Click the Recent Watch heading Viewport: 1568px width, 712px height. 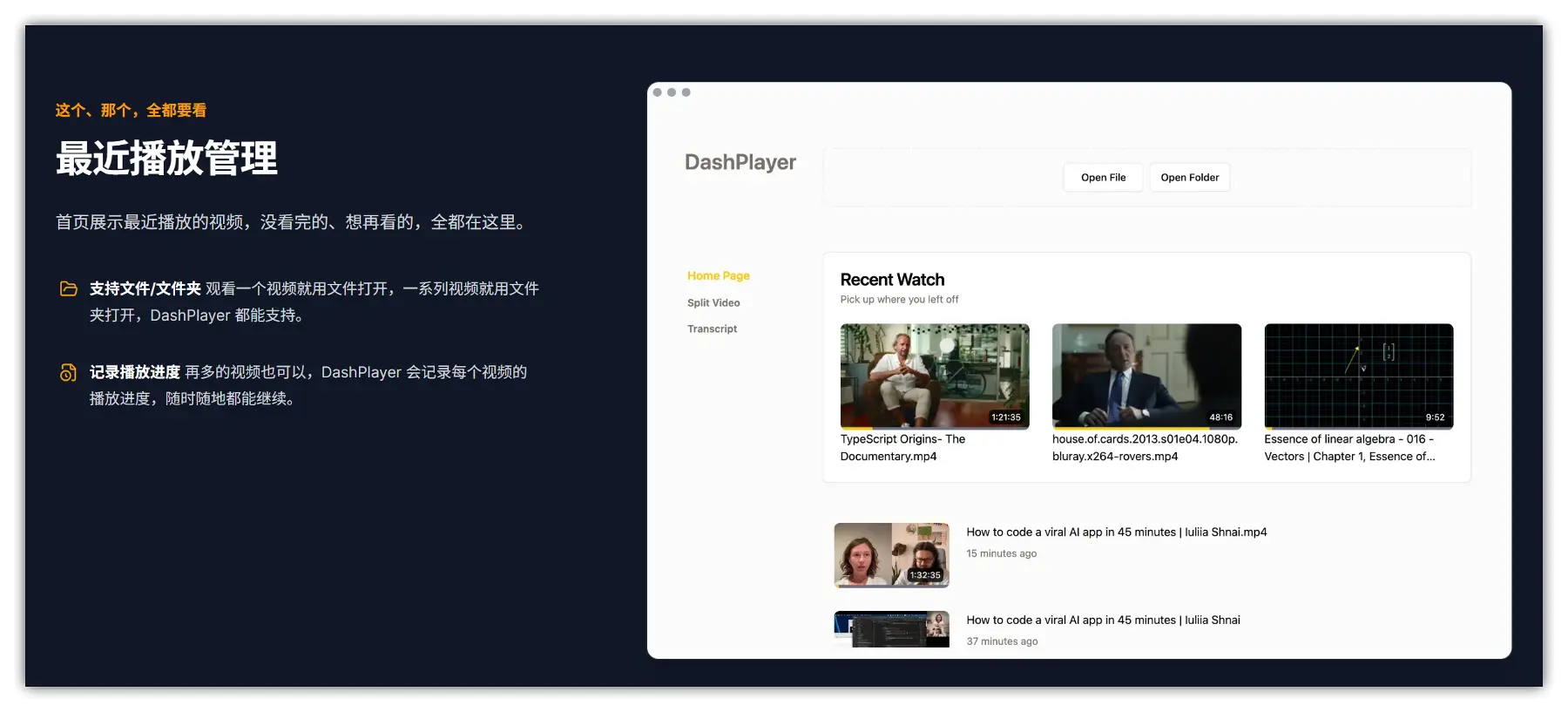pyautogui.click(x=892, y=280)
